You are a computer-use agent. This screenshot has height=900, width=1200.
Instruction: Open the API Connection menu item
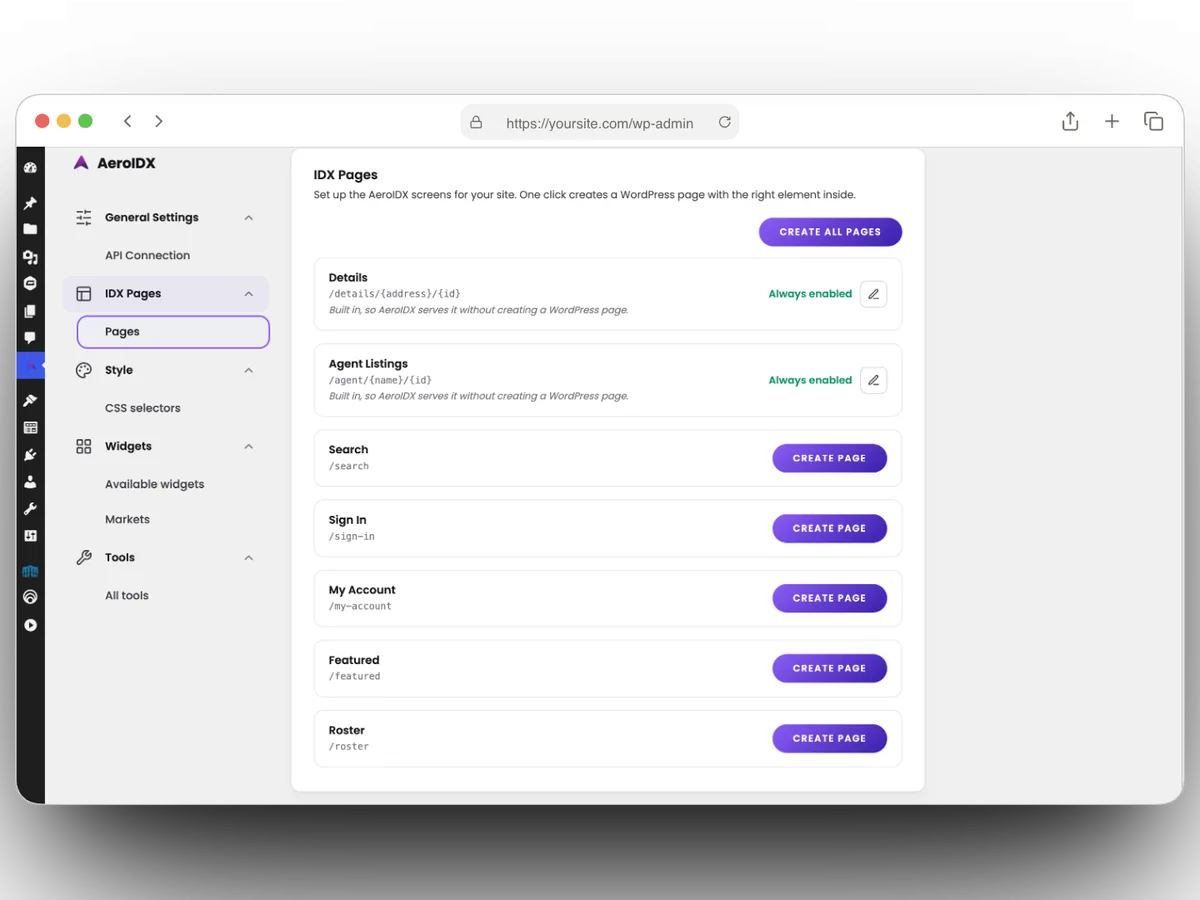[x=147, y=255]
